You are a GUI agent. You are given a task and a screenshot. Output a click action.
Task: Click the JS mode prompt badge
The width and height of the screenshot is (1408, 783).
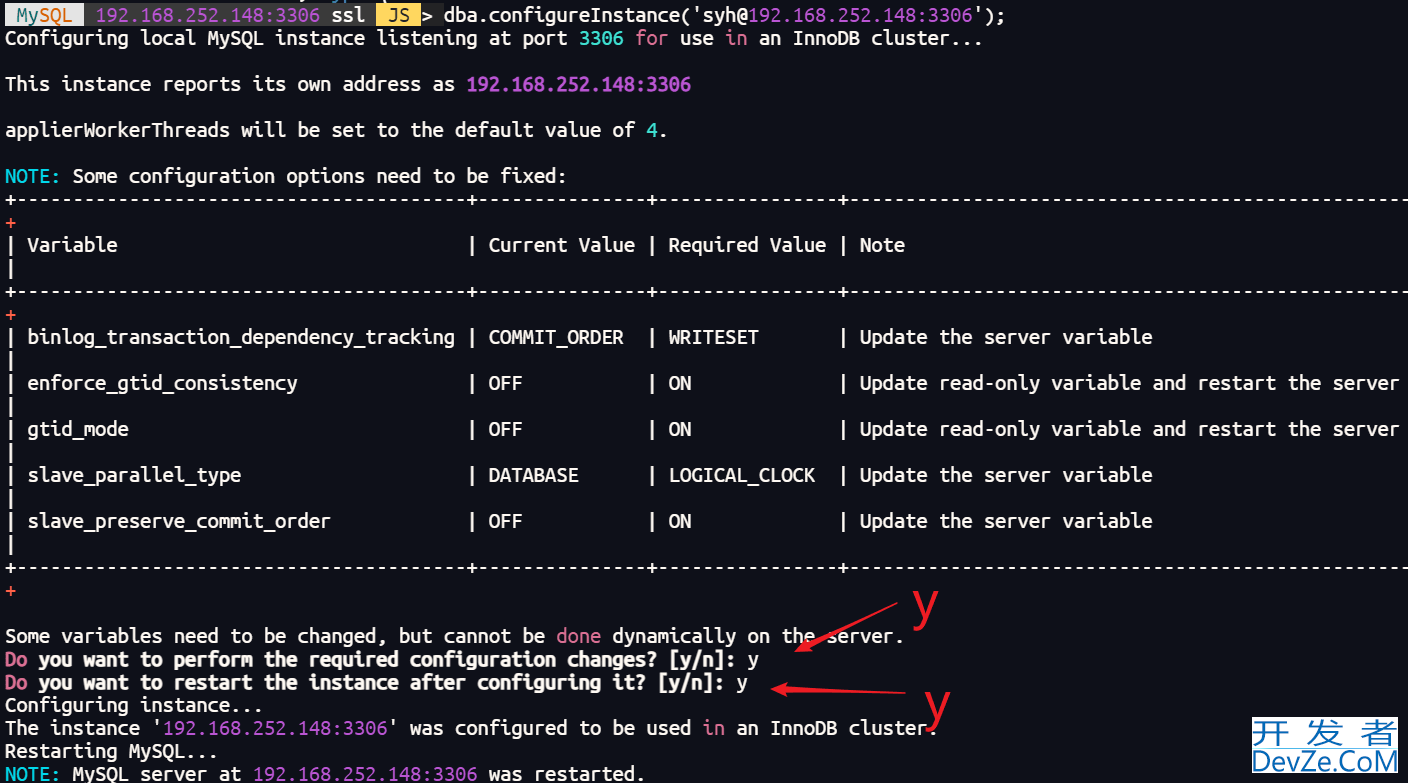pyautogui.click(x=398, y=15)
